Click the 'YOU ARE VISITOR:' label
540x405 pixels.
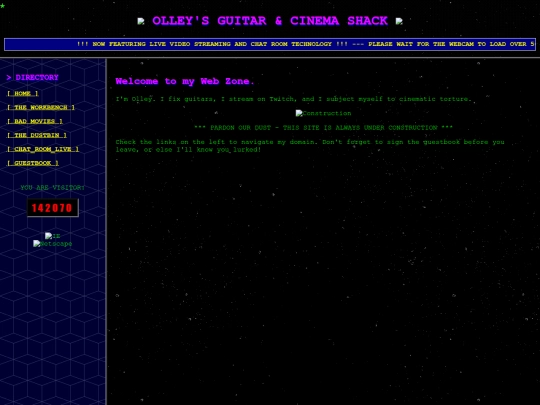point(52,188)
